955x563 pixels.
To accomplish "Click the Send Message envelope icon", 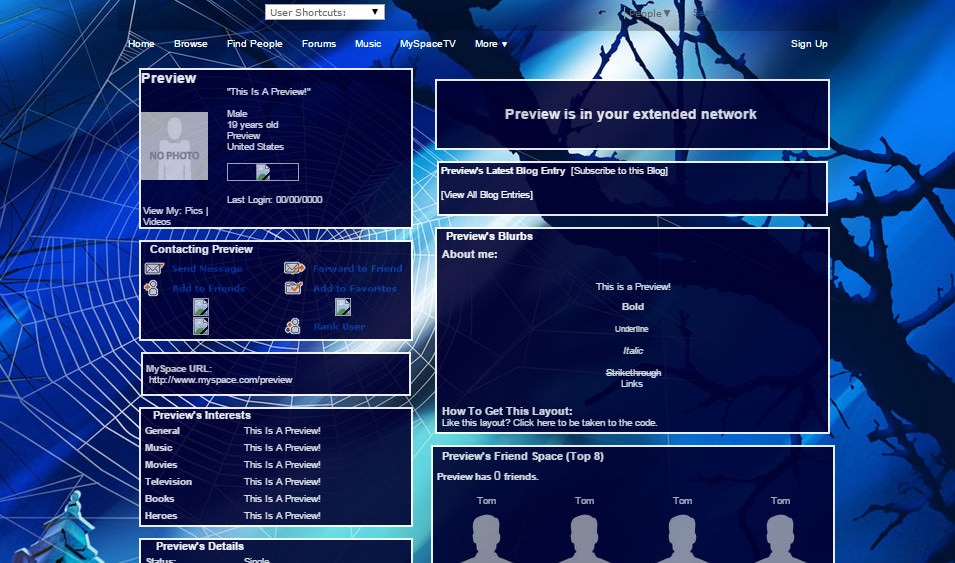I will click(x=154, y=268).
